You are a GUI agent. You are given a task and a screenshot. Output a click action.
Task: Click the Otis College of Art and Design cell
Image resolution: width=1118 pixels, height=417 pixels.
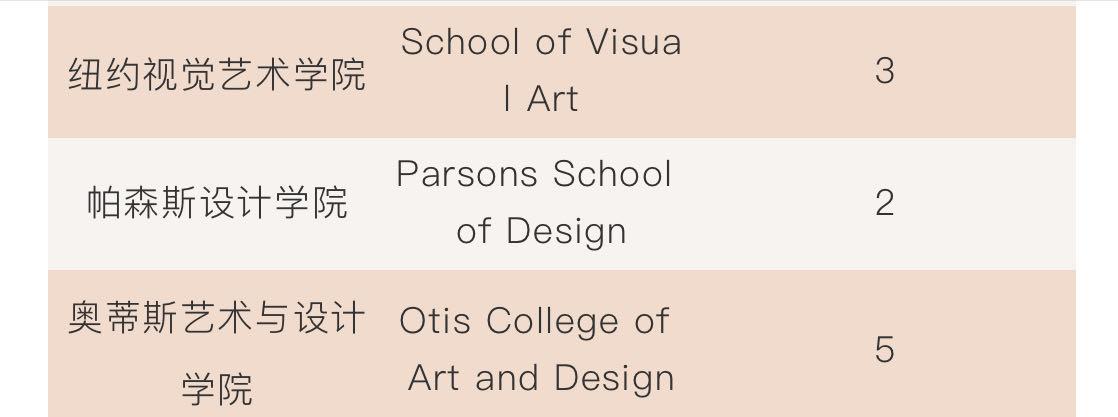point(536,349)
